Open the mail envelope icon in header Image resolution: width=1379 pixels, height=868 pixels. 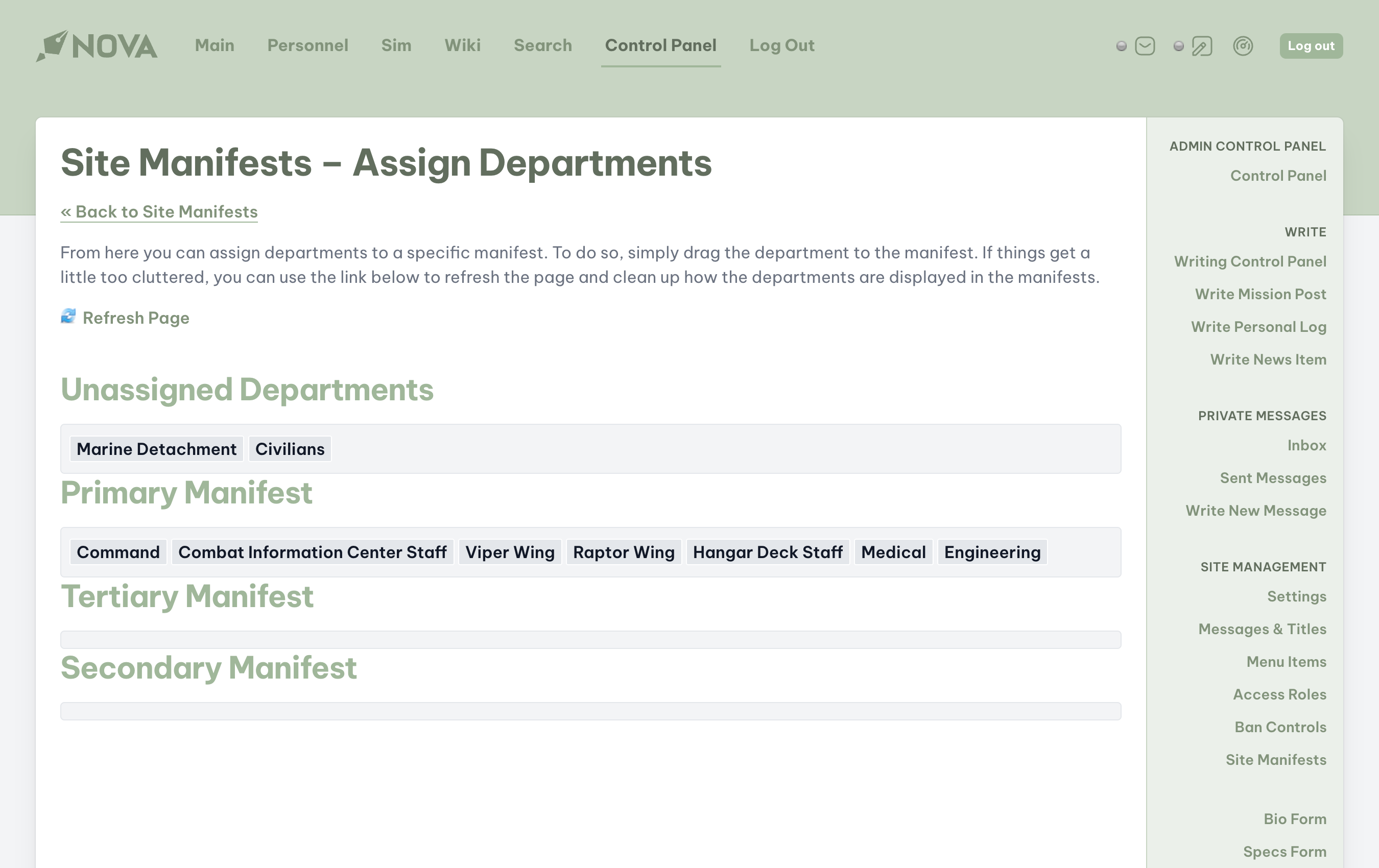click(x=1144, y=46)
